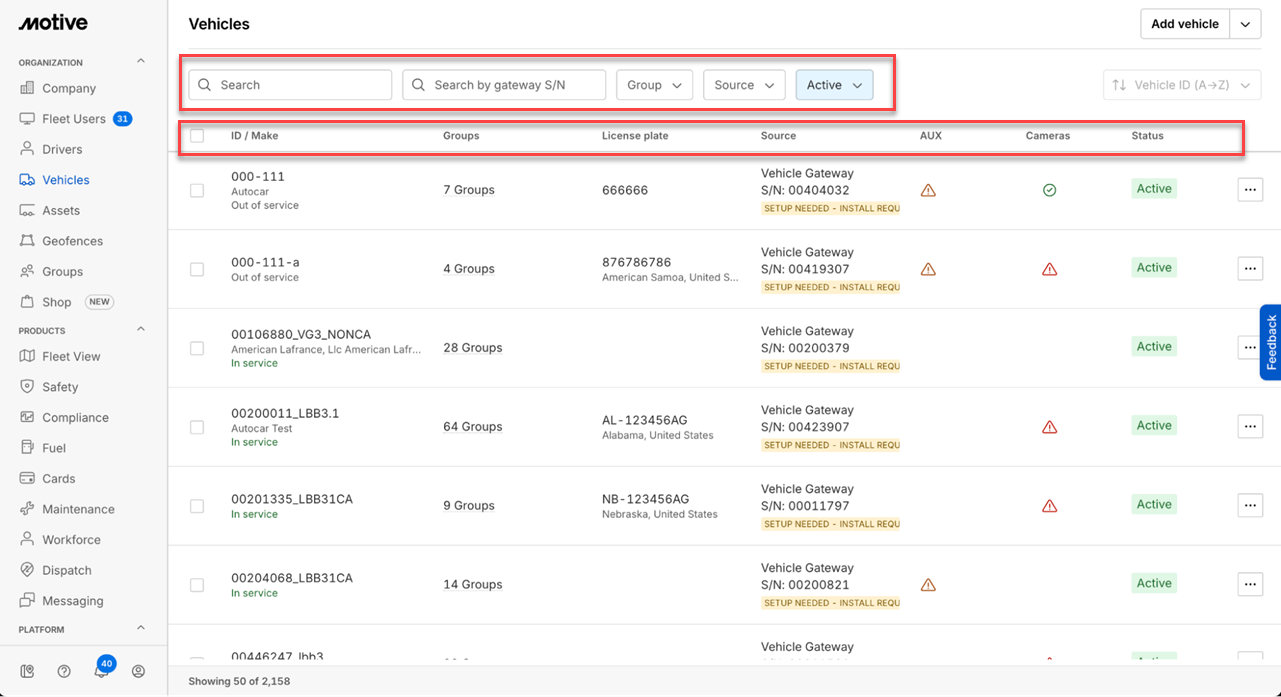1281x697 pixels.
Task: Open Groups via its people icon
Action: click(27, 271)
